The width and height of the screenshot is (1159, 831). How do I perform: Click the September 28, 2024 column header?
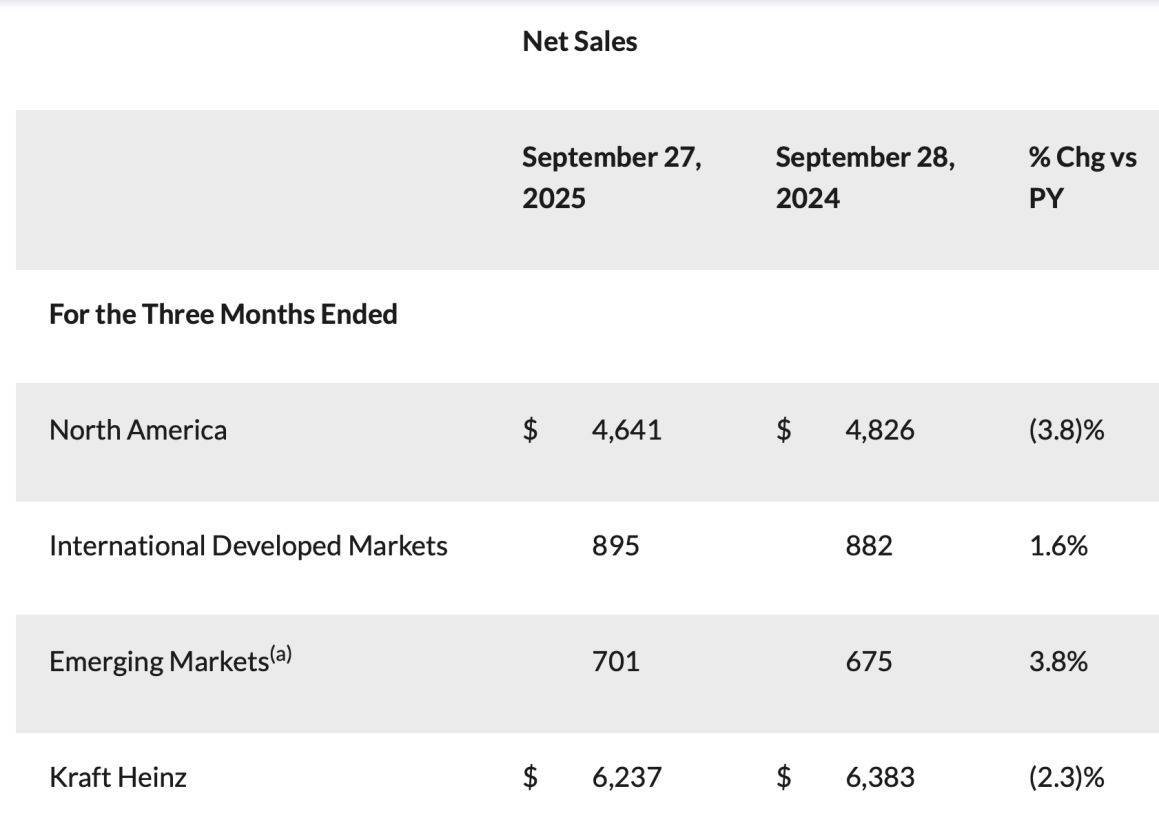(x=864, y=177)
